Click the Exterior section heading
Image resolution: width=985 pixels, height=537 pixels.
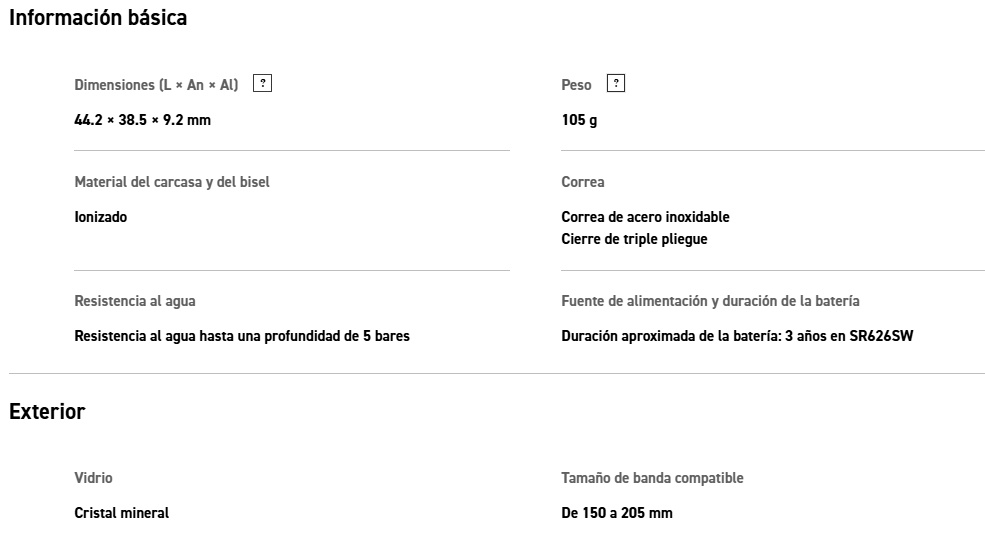tap(47, 412)
